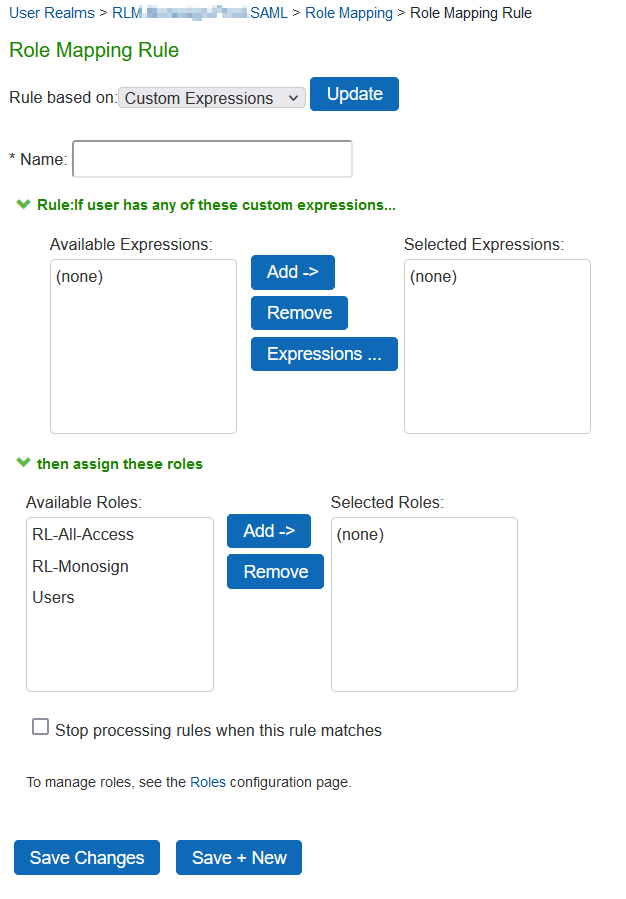Open the Roles configuration page link
This screenshot has height=899, width=626.
click(x=208, y=782)
